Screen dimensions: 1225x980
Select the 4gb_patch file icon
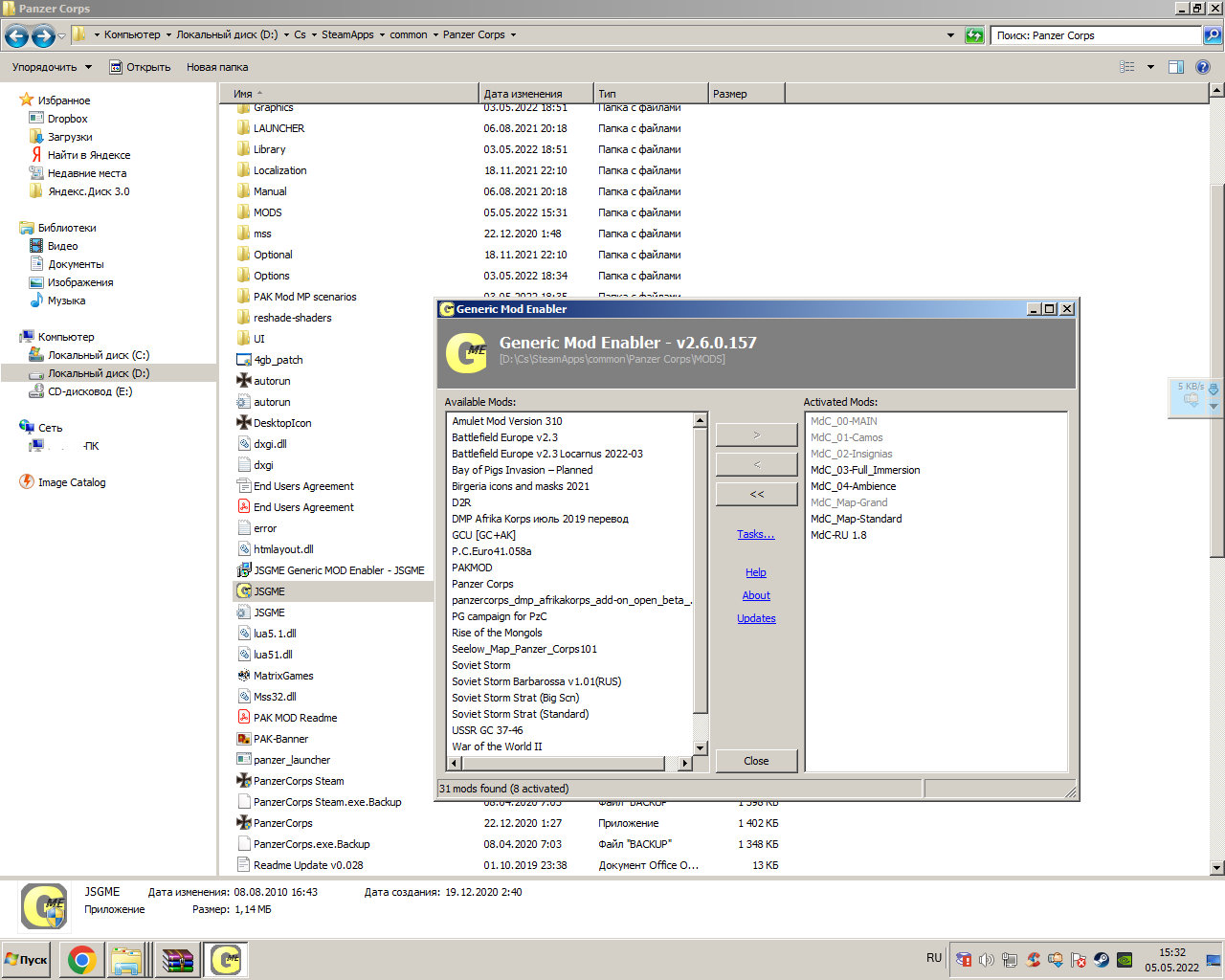(x=244, y=360)
